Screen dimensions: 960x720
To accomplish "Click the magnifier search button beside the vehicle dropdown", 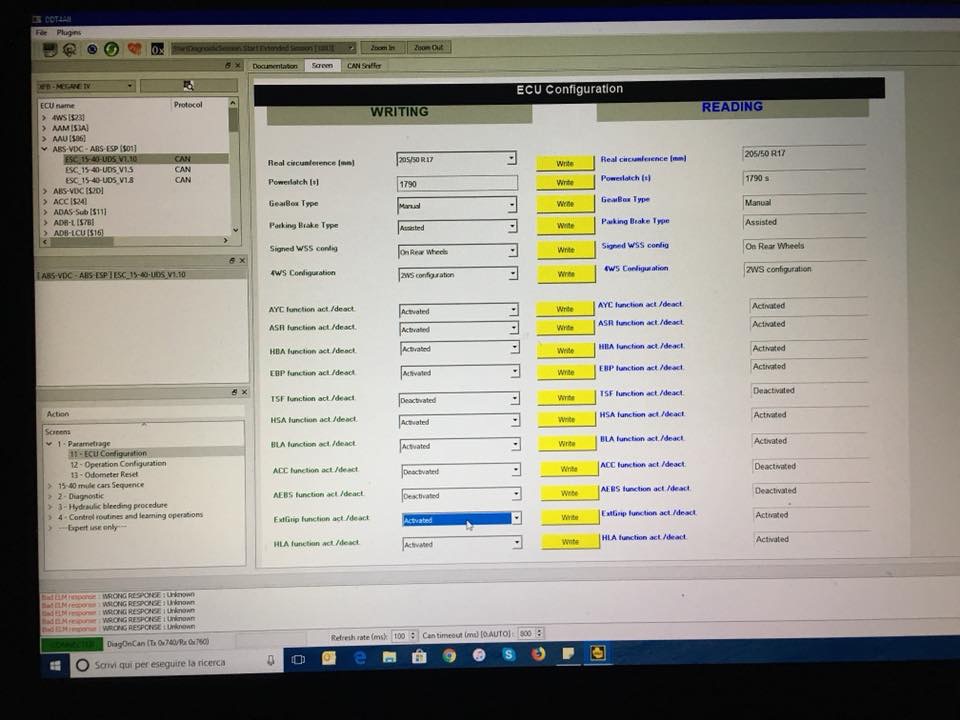I will tap(189, 86).
